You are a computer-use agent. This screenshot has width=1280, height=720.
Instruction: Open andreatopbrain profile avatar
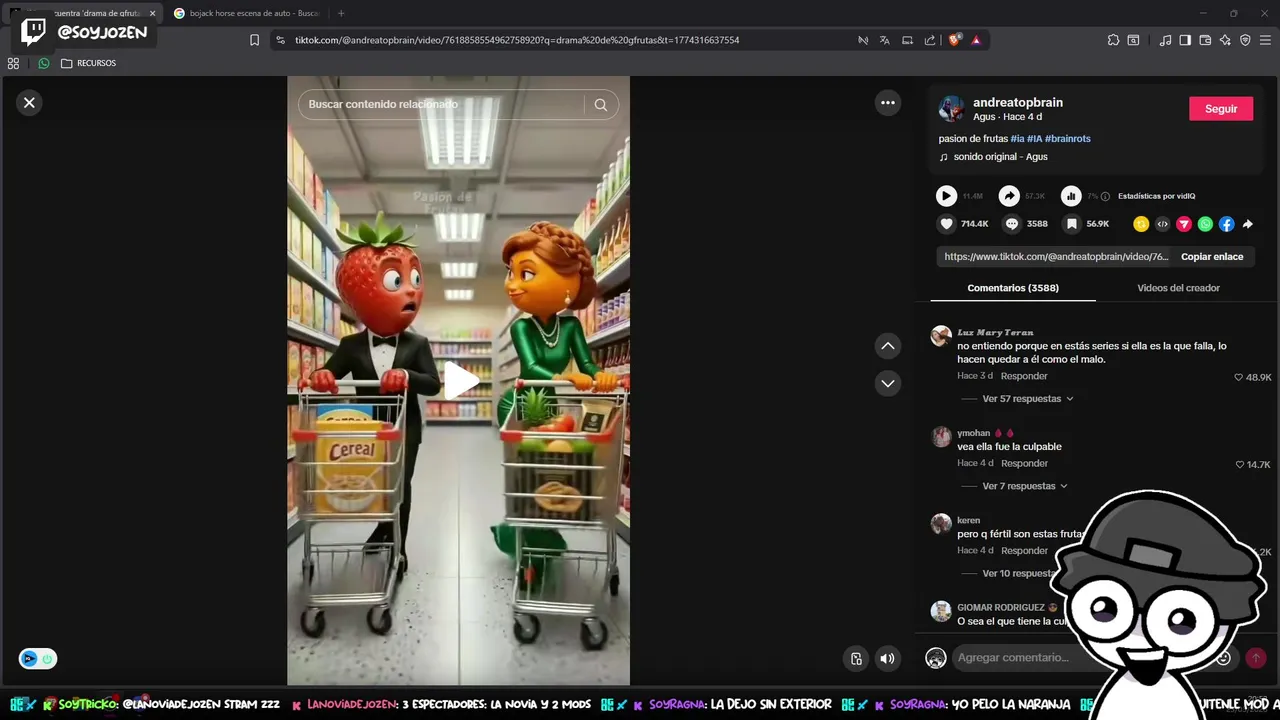click(x=951, y=109)
